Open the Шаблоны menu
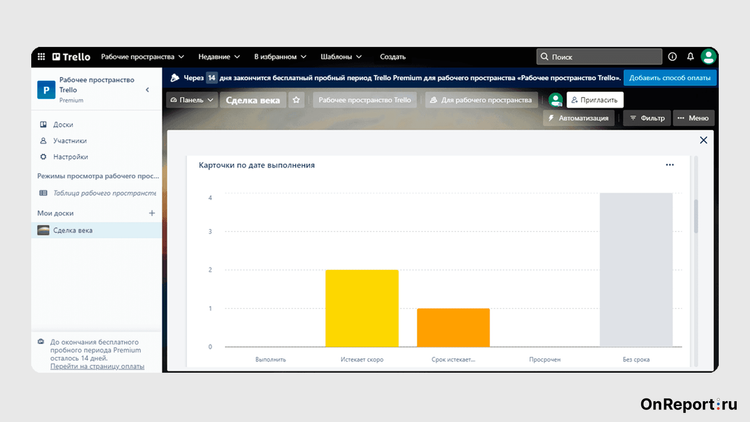 pos(341,57)
